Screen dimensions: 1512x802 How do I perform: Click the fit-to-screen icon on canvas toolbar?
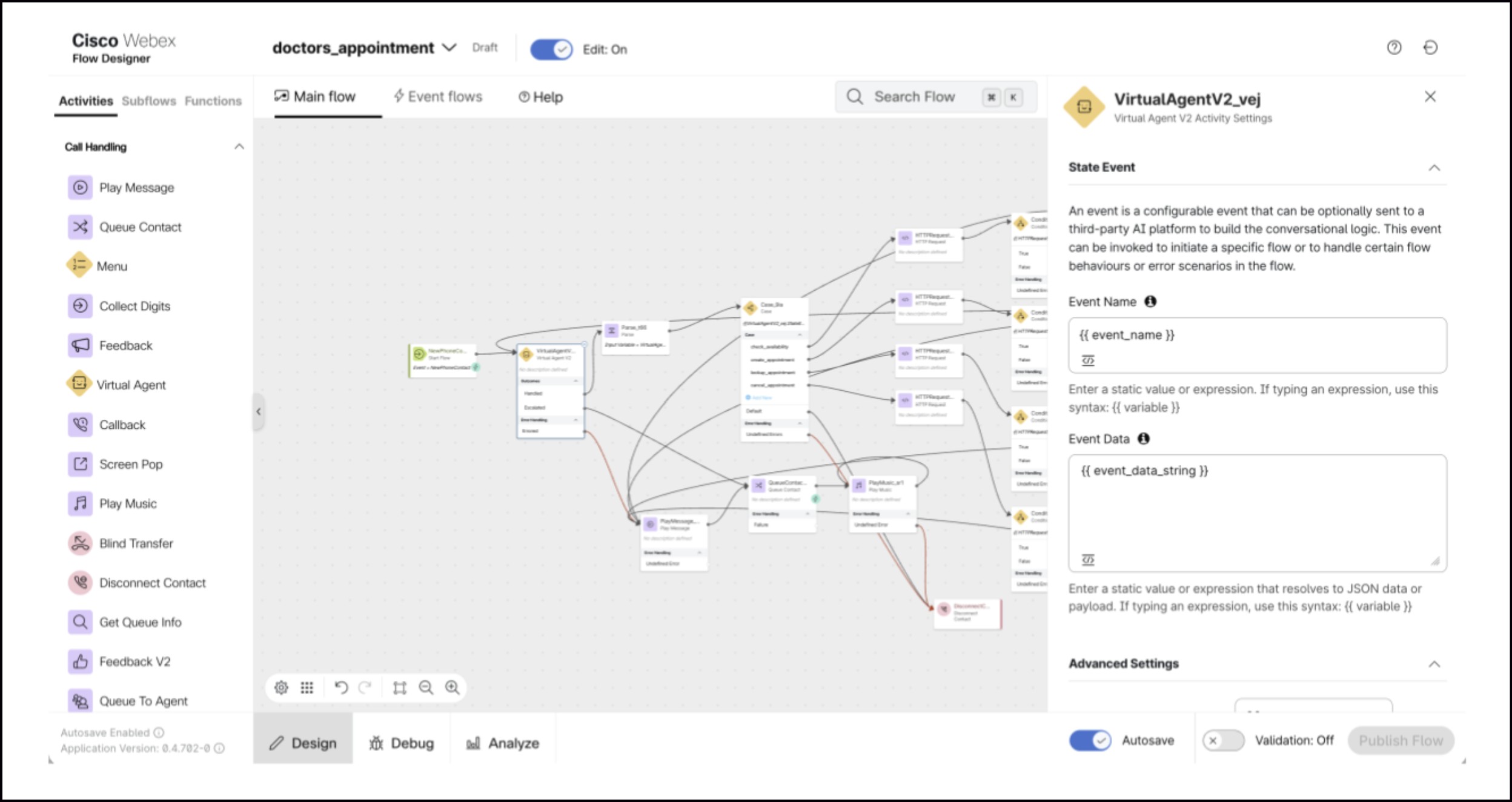pyautogui.click(x=399, y=688)
